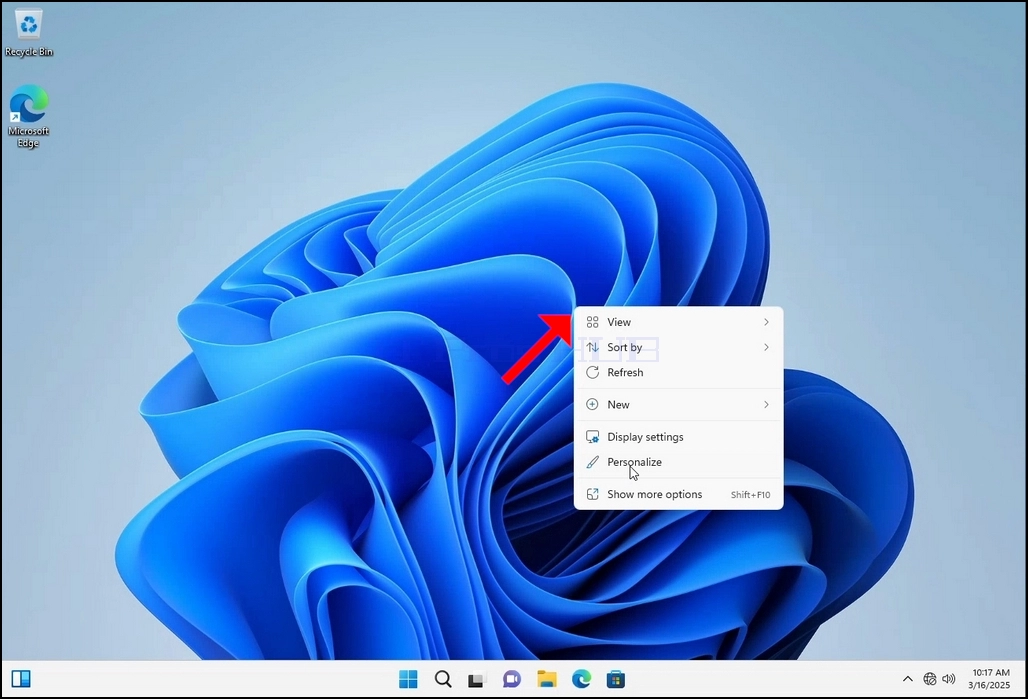The image size is (1028, 699).
Task: Open File Explorer from taskbar
Action: tap(546, 679)
